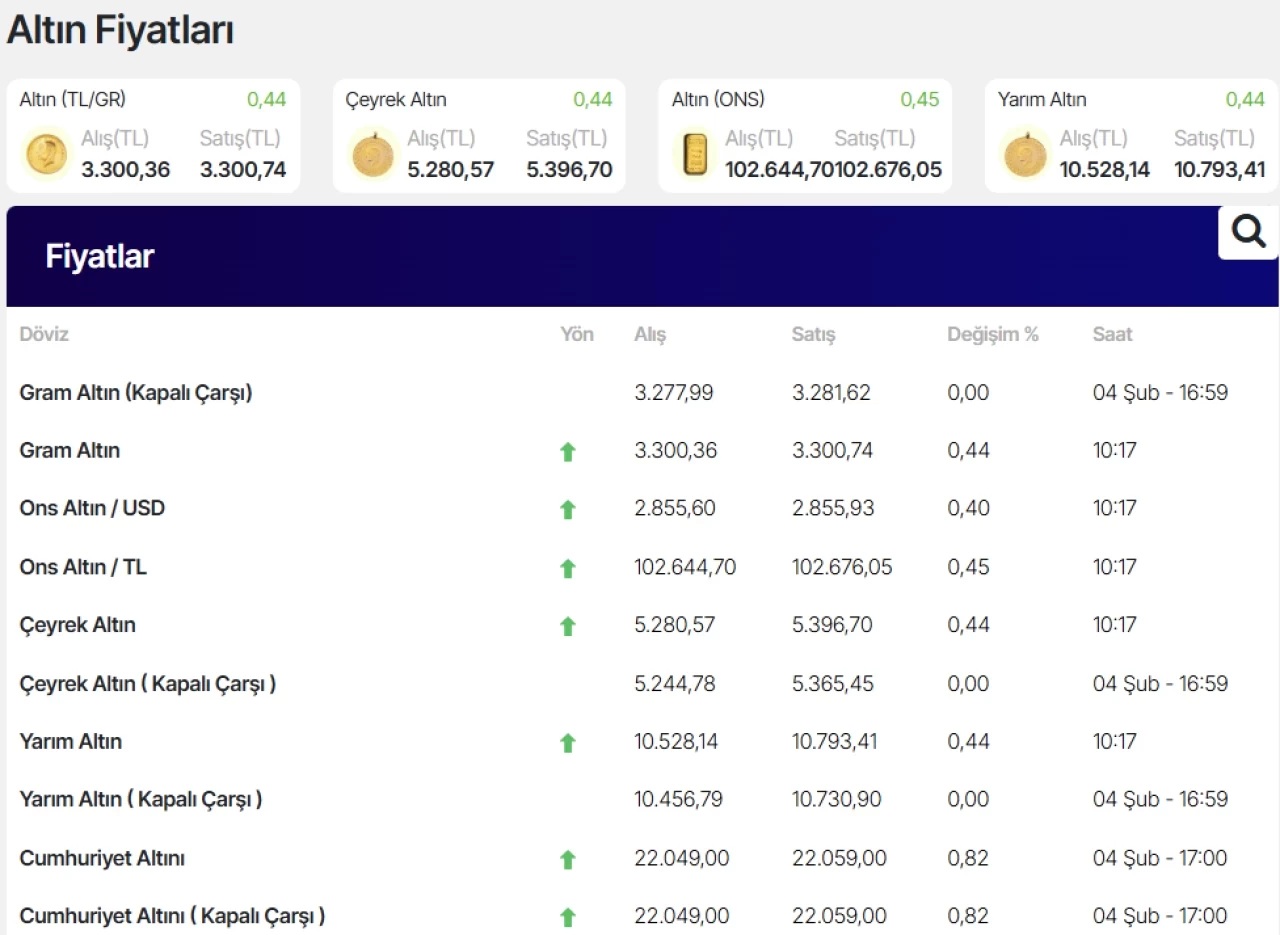Open Cumhuriyet Altını ( Kapalı Çarşı ) entry
1280x935 pixels.
[x=172, y=916]
